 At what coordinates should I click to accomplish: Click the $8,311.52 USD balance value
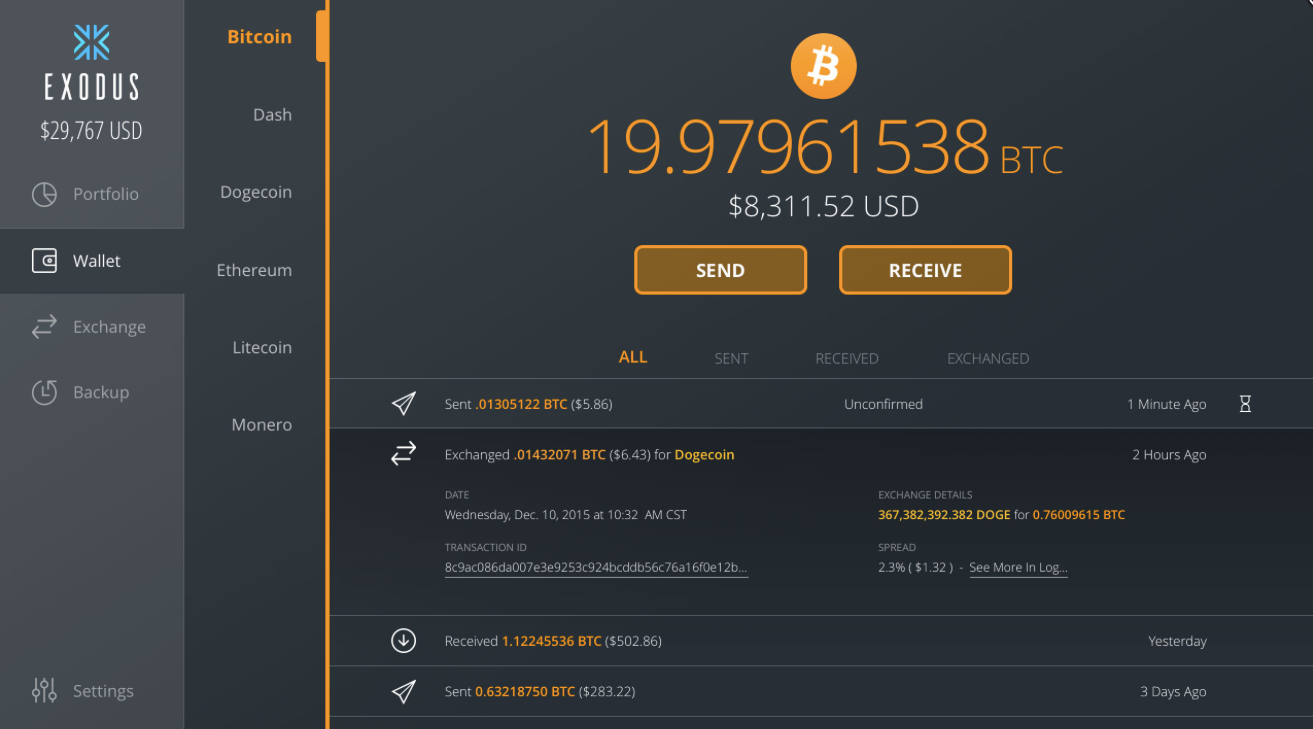[x=823, y=207]
